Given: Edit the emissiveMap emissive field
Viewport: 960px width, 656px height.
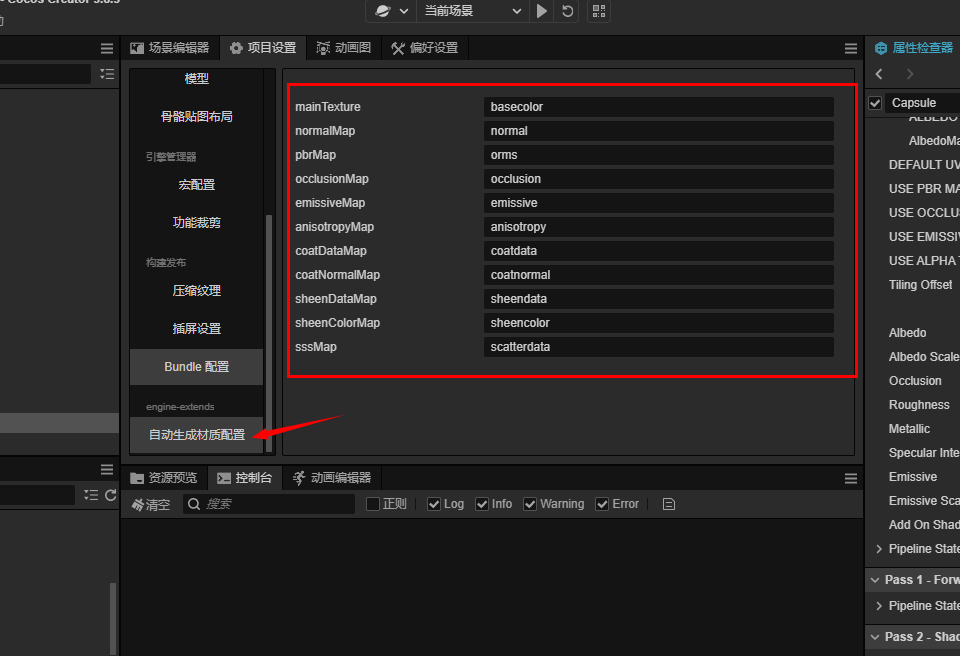Looking at the screenshot, I should coord(658,203).
